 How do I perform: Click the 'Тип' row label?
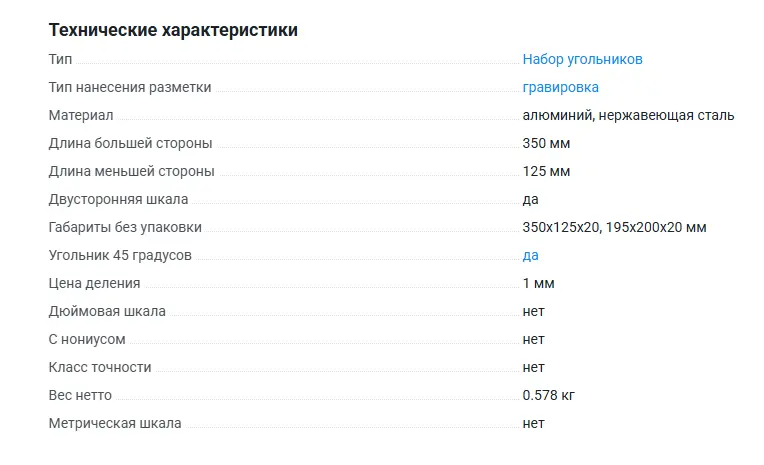tap(60, 59)
